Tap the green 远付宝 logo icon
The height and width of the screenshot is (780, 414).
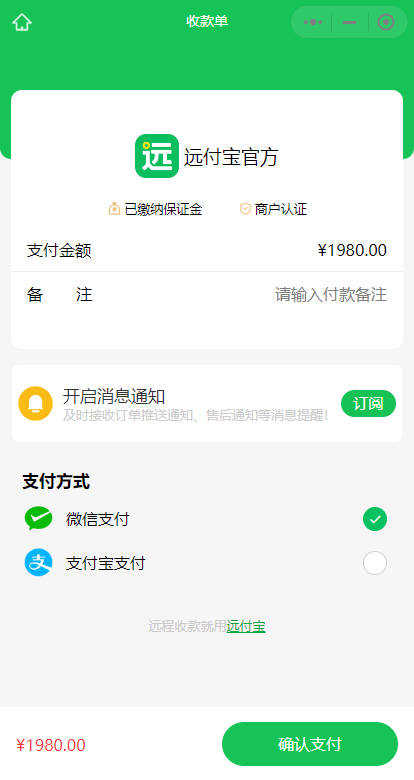point(157,156)
